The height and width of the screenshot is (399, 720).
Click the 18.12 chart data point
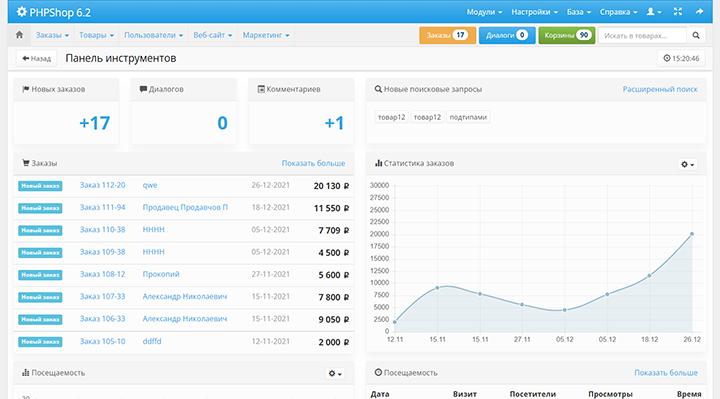pos(649,275)
